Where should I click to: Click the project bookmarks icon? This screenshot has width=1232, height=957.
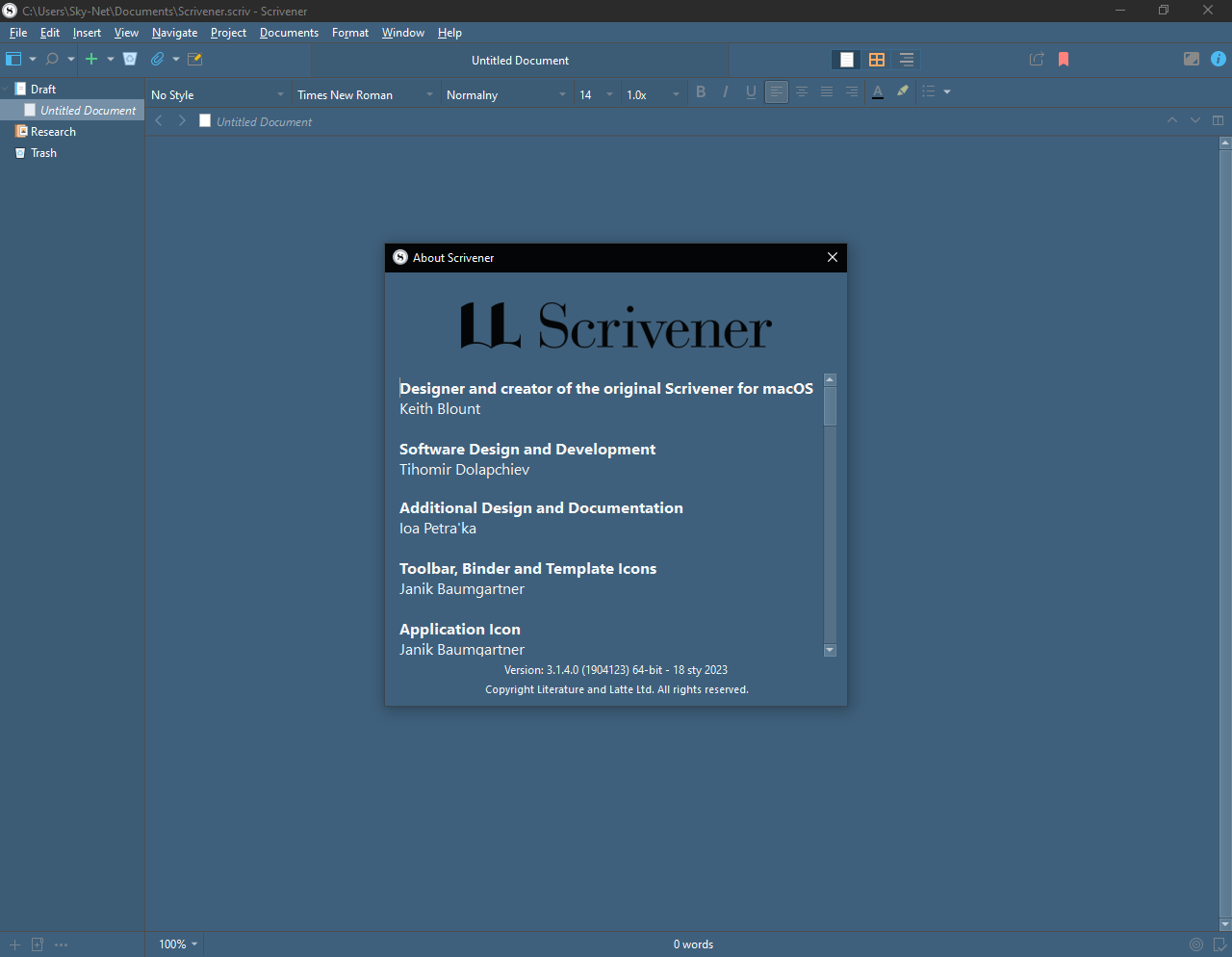coord(1063,59)
